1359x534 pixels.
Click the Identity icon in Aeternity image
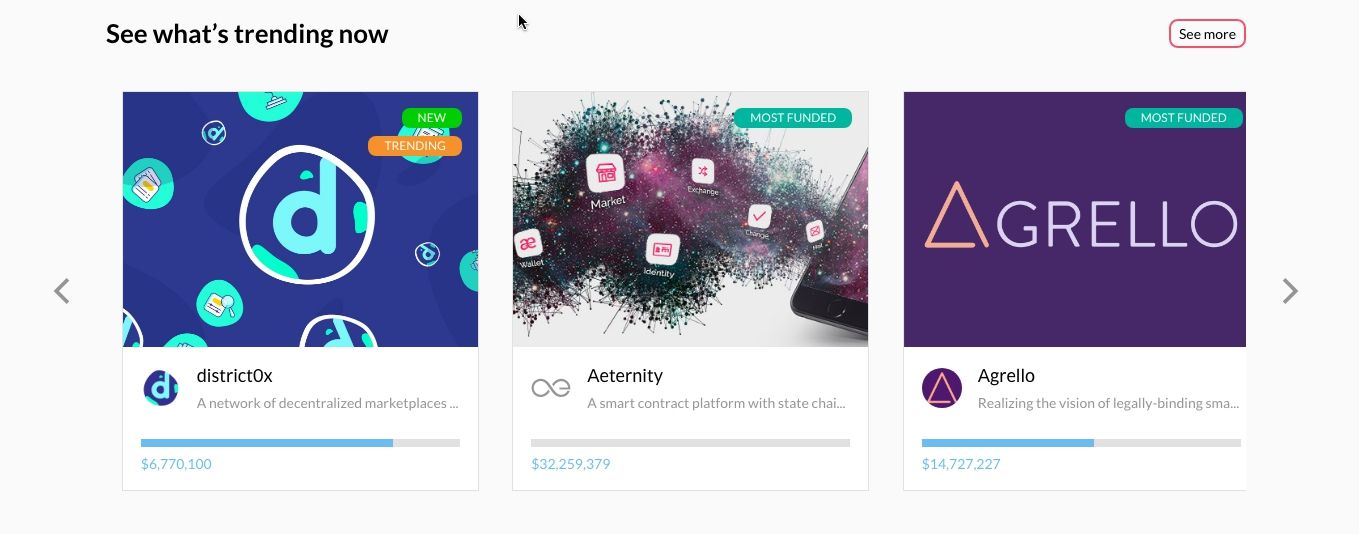661,250
